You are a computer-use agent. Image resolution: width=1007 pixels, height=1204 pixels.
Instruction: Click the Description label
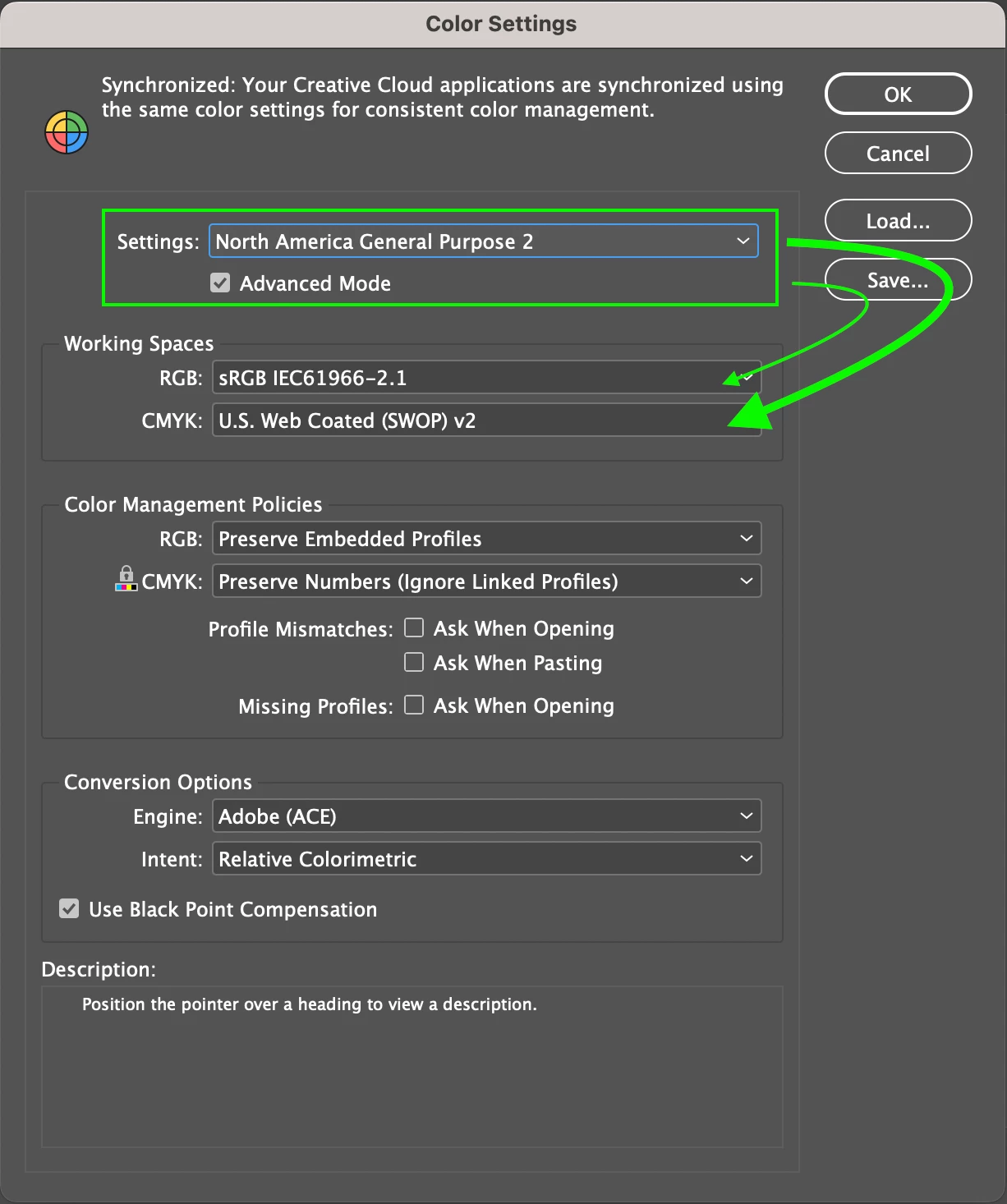(99, 969)
